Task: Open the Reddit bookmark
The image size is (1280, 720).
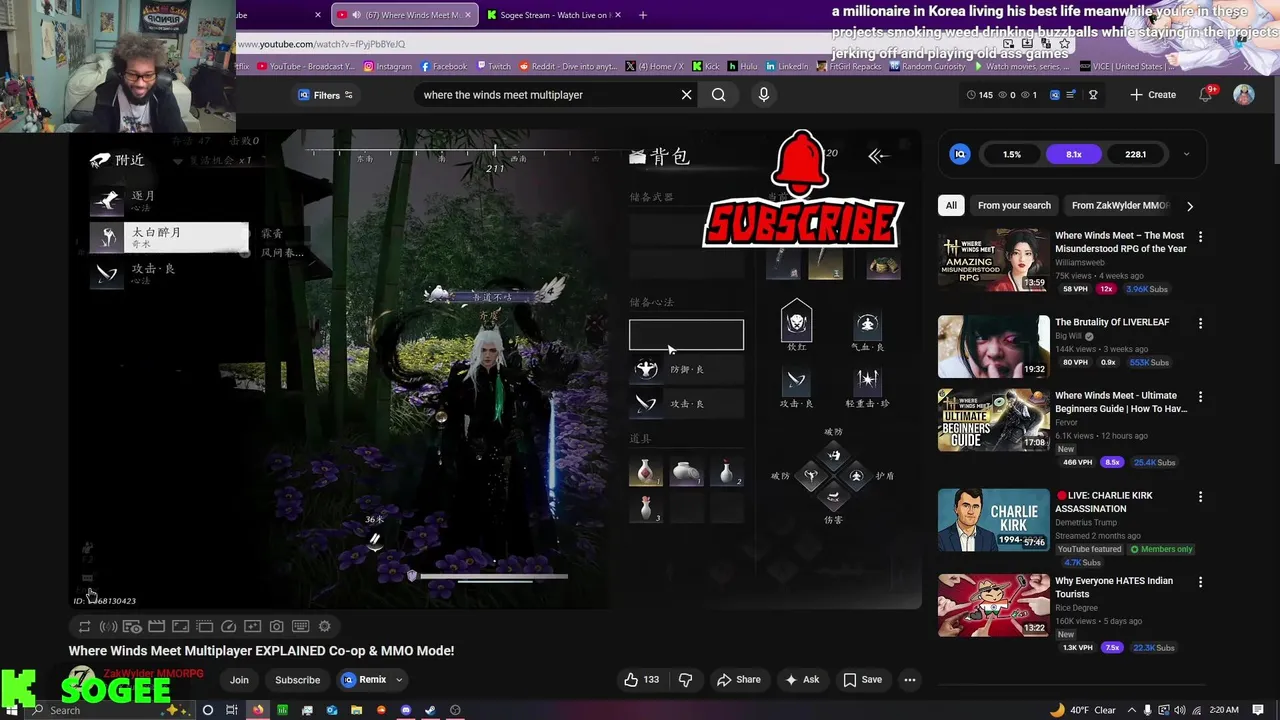Action: pos(568,66)
